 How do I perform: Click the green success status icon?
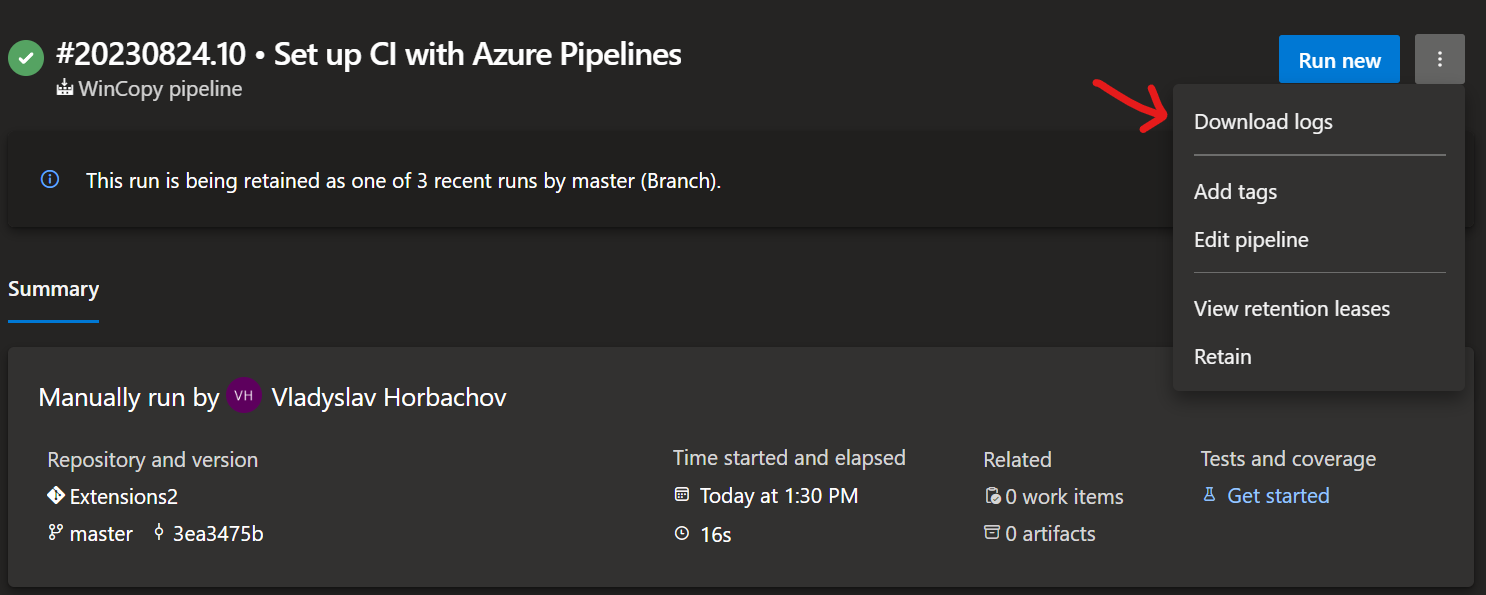coord(26,57)
